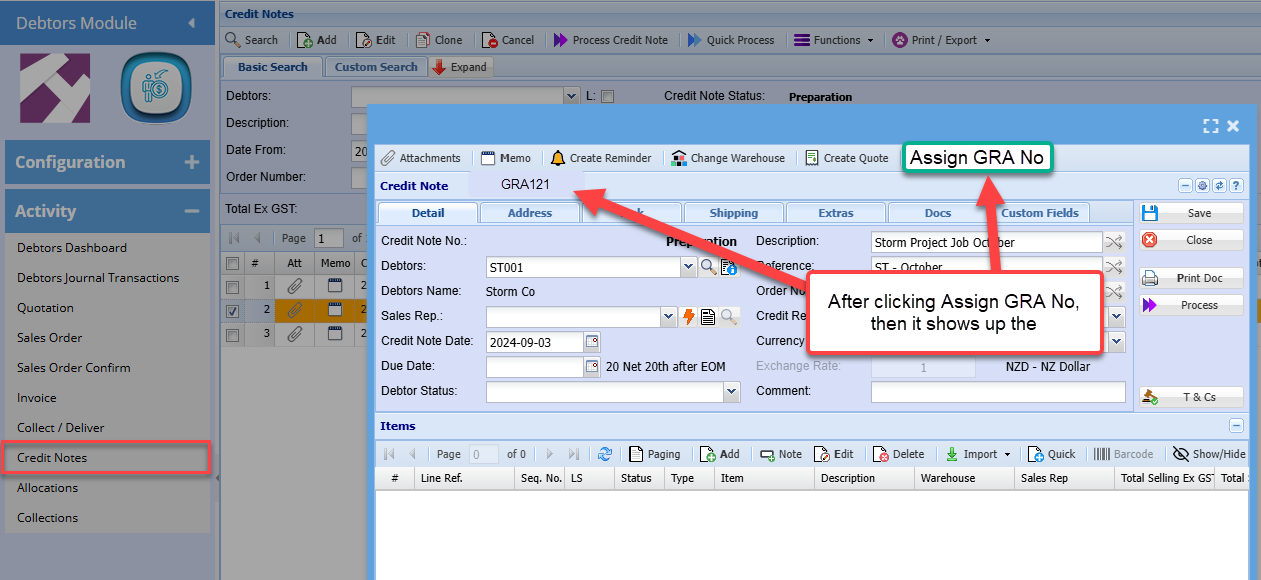Image resolution: width=1261 pixels, height=580 pixels.
Task: Click the Assign GRA No button
Action: pos(976,158)
